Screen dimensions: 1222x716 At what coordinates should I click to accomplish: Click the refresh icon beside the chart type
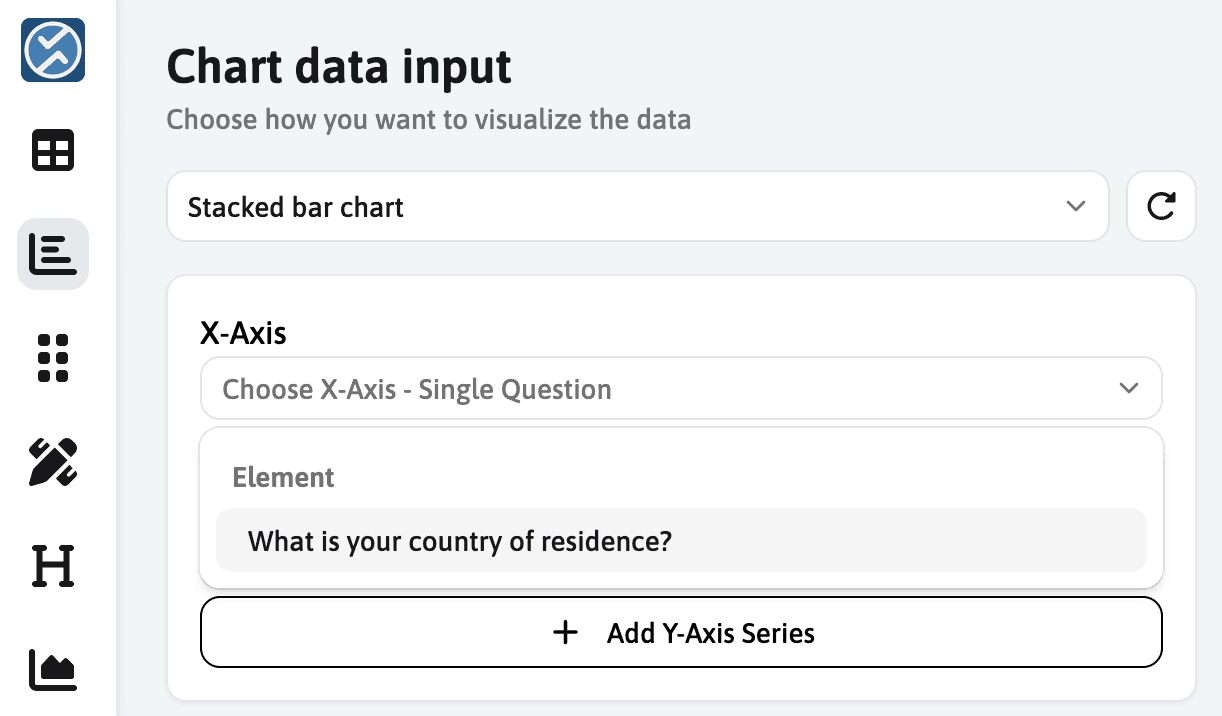click(1161, 206)
